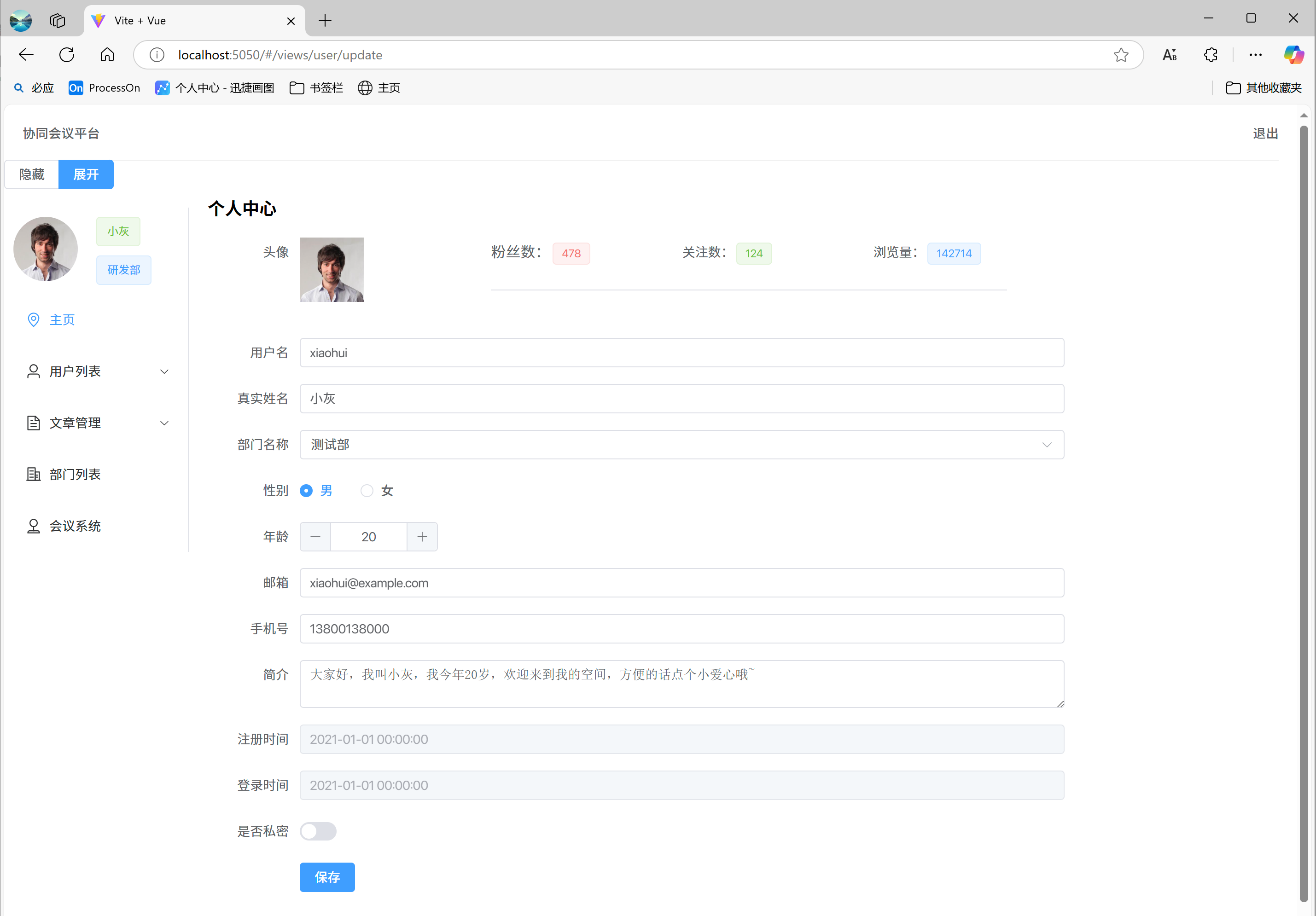This screenshot has height=916, width=1316.
Task: Click the icon beside 会议系统
Action: click(x=34, y=526)
